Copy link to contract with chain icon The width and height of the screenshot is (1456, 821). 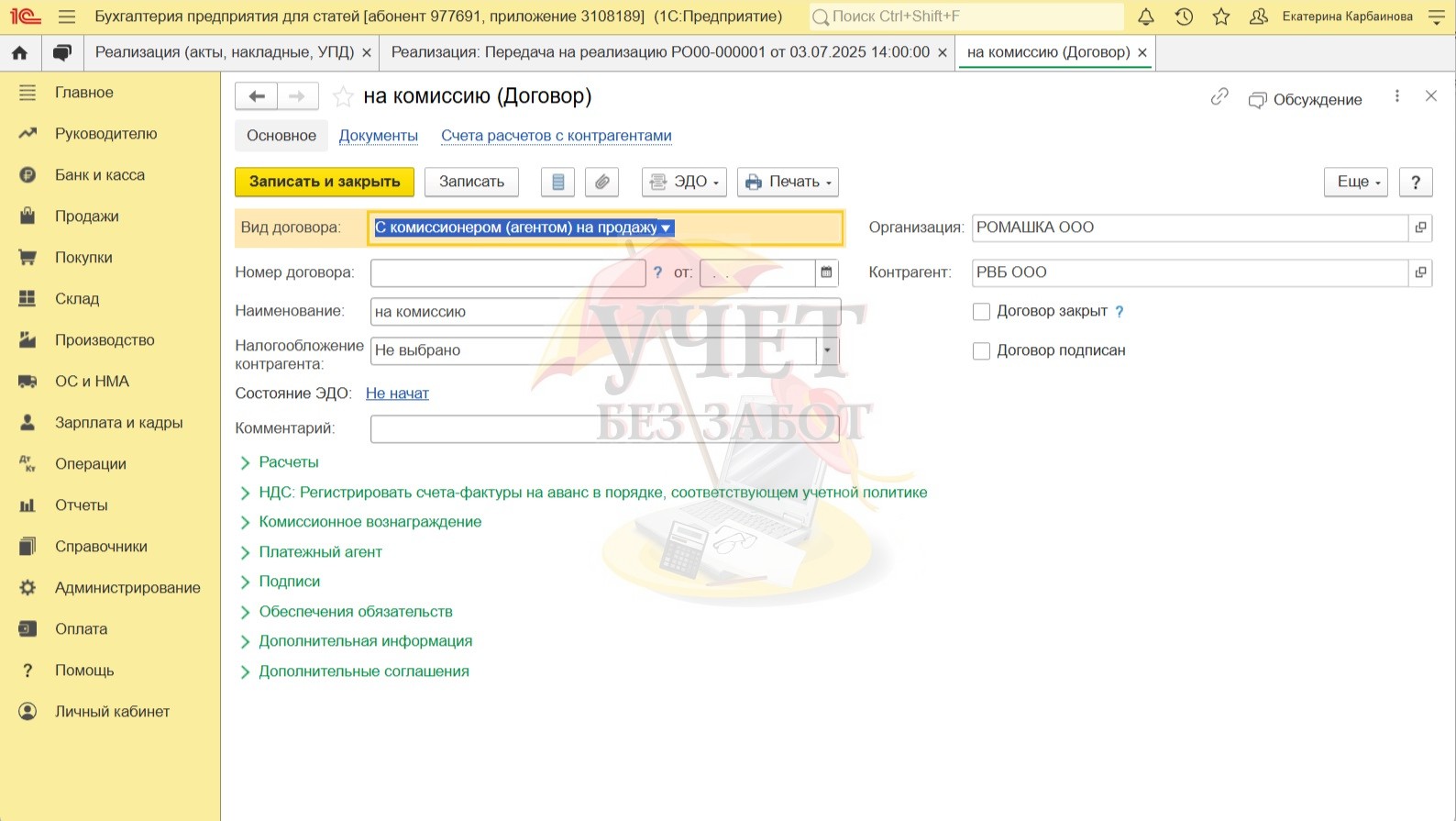pyautogui.click(x=1219, y=97)
